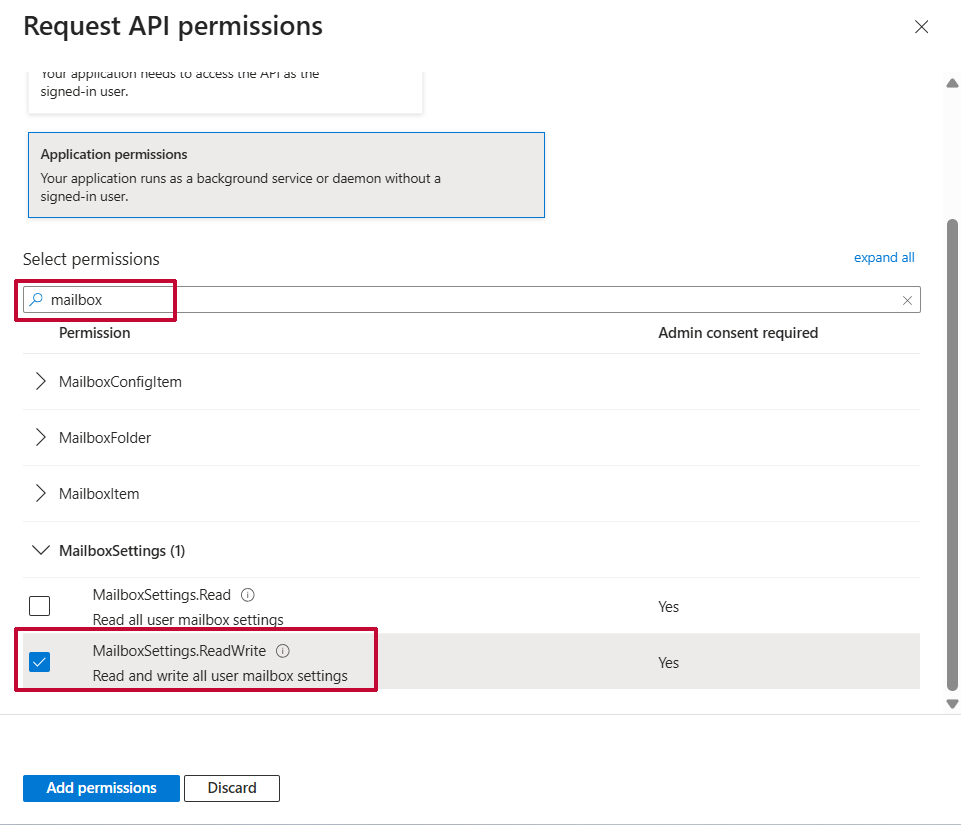
Task: Expand the MailboxItem permission group
Action: tap(41, 494)
